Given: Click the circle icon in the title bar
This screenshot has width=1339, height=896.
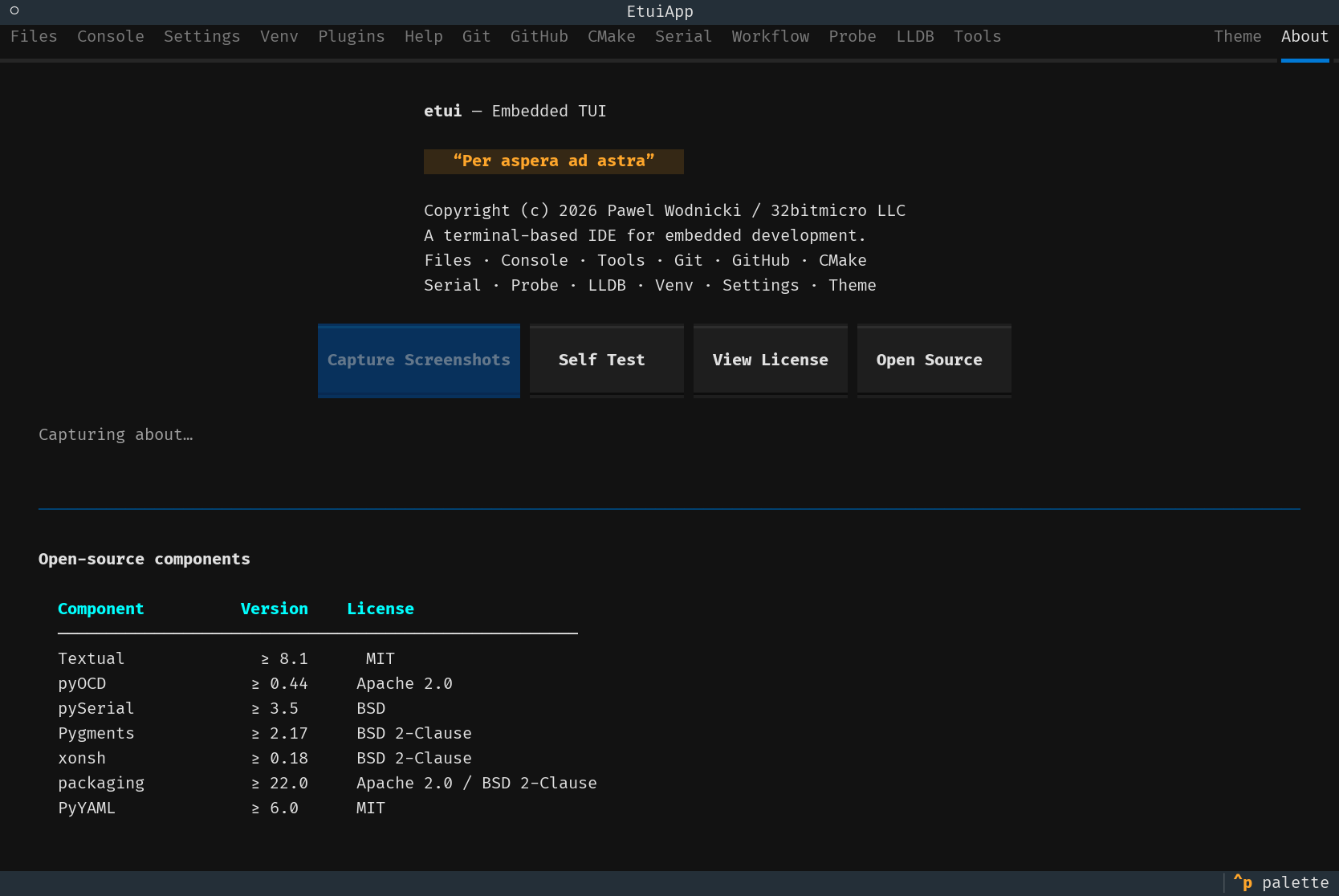Looking at the screenshot, I should pyautogui.click(x=14, y=11).
